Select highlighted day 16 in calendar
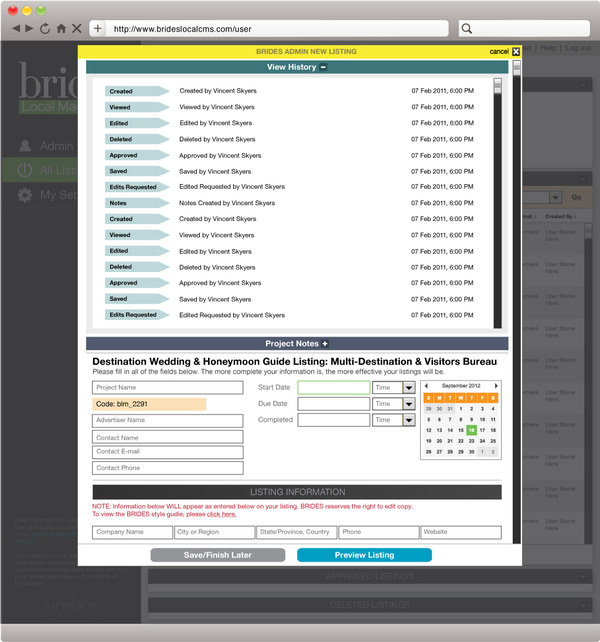This screenshot has width=600, height=642. pyautogui.click(x=471, y=430)
